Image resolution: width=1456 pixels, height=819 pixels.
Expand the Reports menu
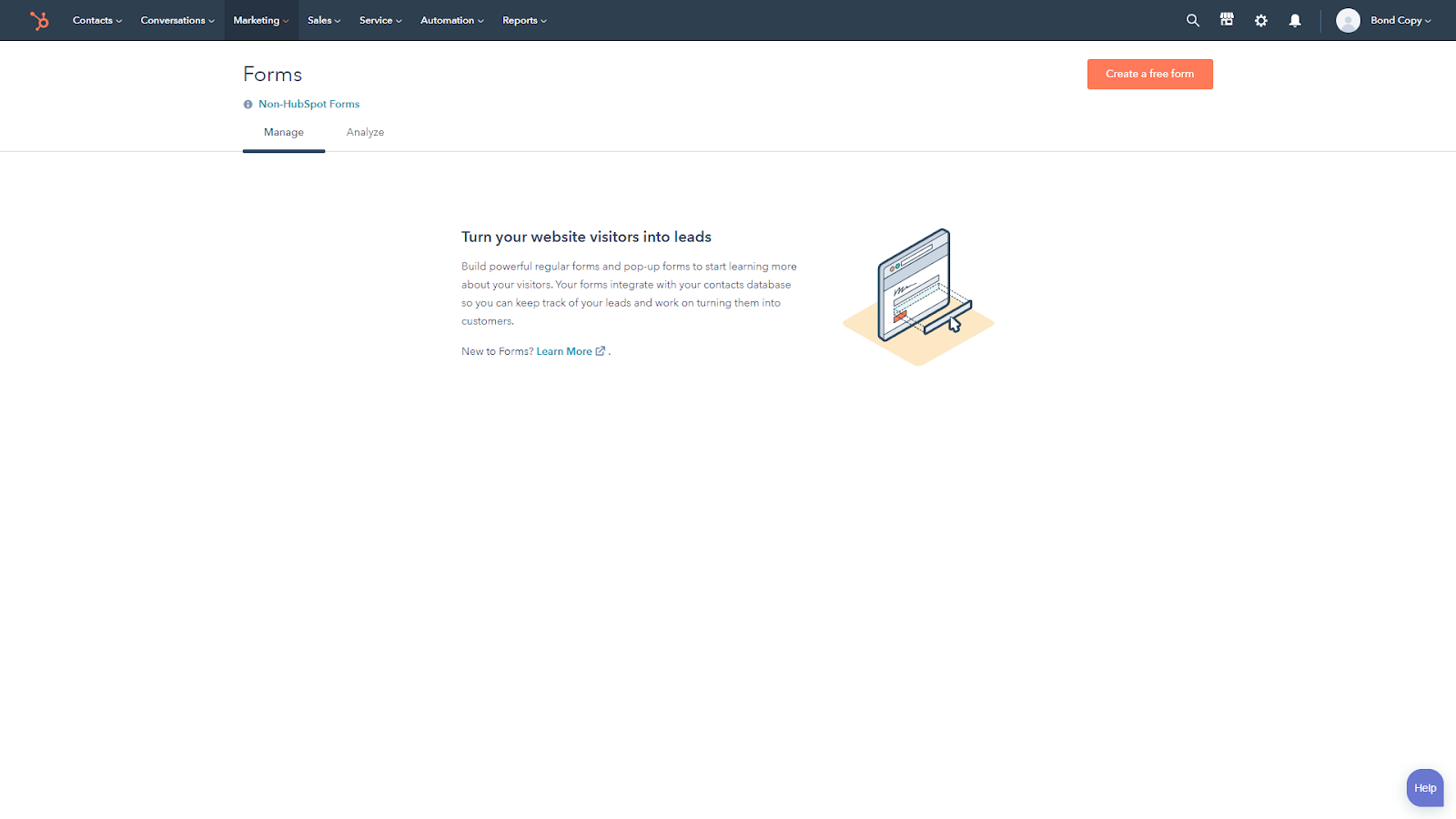(x=524, y=20)
